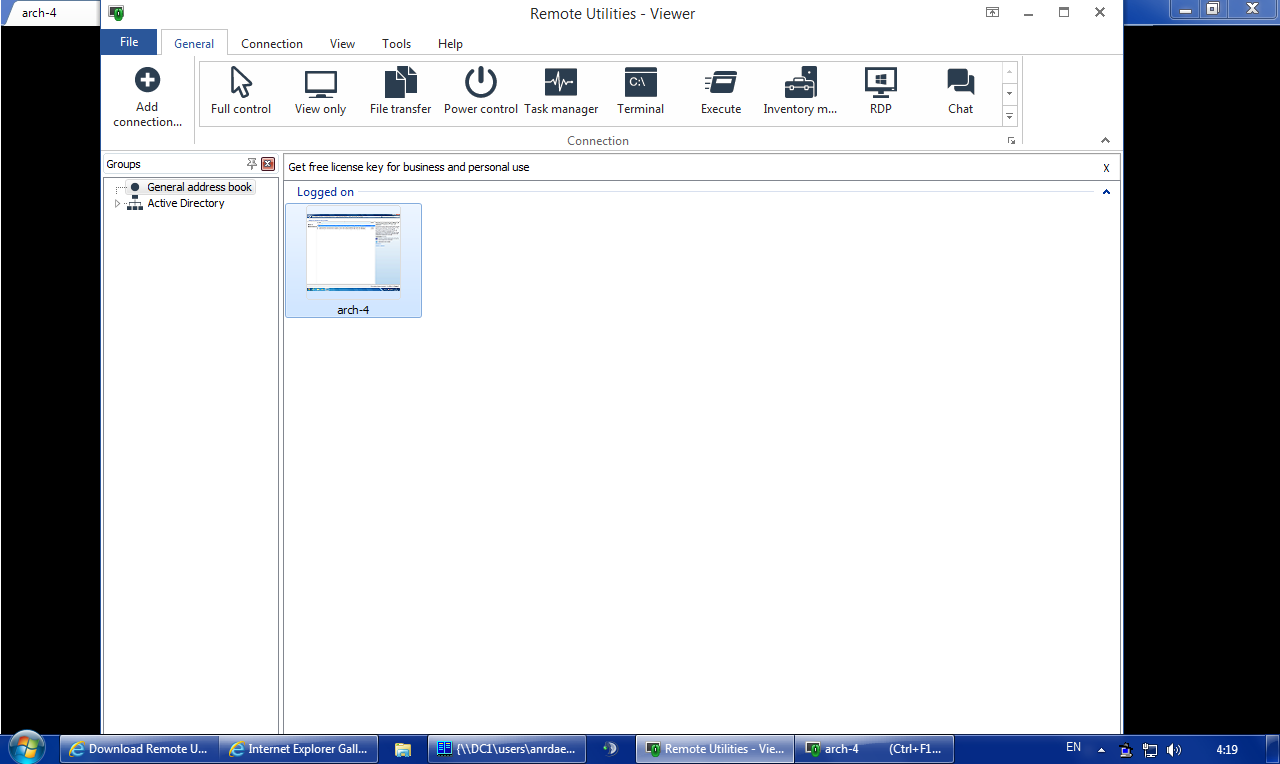Select the Full control connection mode
This screenshot has width=1280, height=764.
241,92
